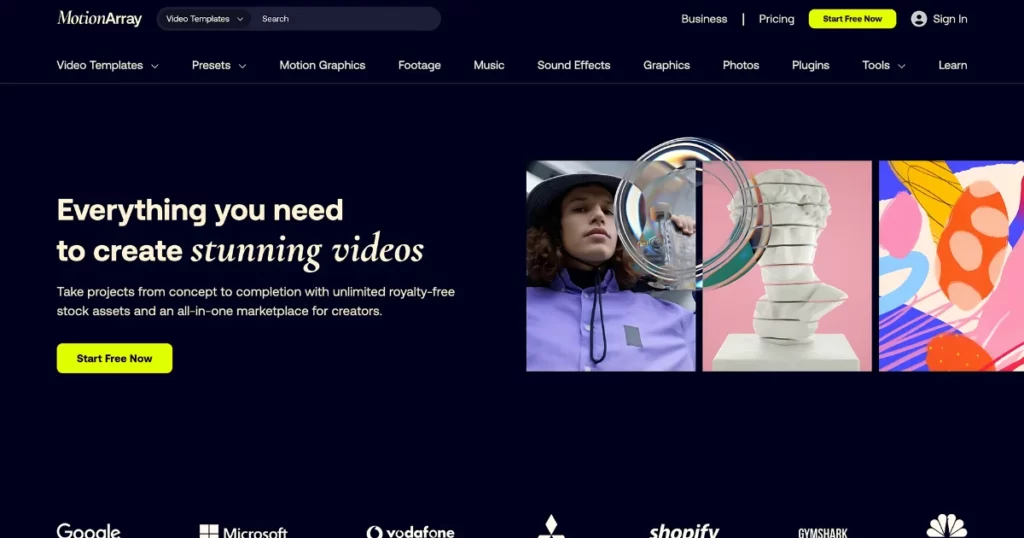Go to the Music section
The height and width of the screenshot is (538, 1024).
[x=488, y=65]
